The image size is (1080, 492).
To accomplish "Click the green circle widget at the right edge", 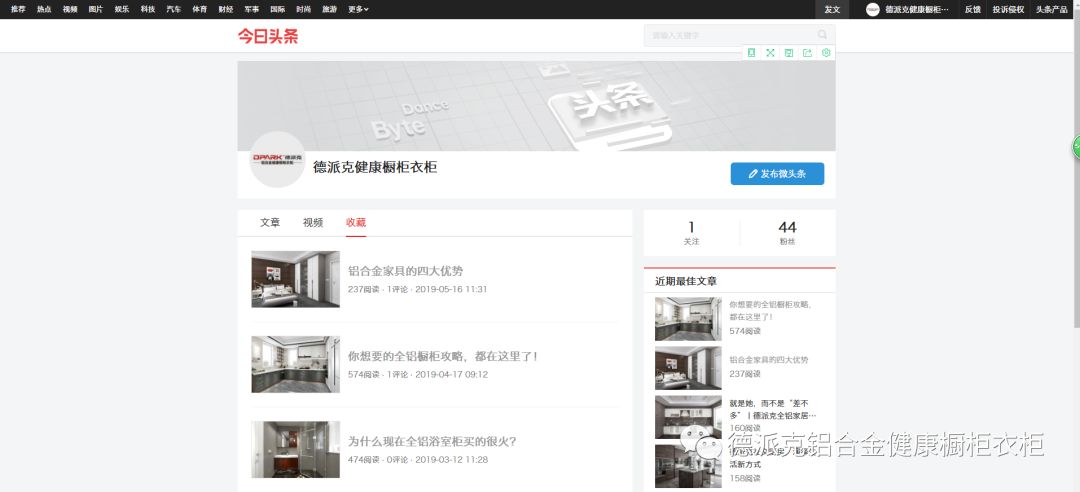I will [1076, 147].
